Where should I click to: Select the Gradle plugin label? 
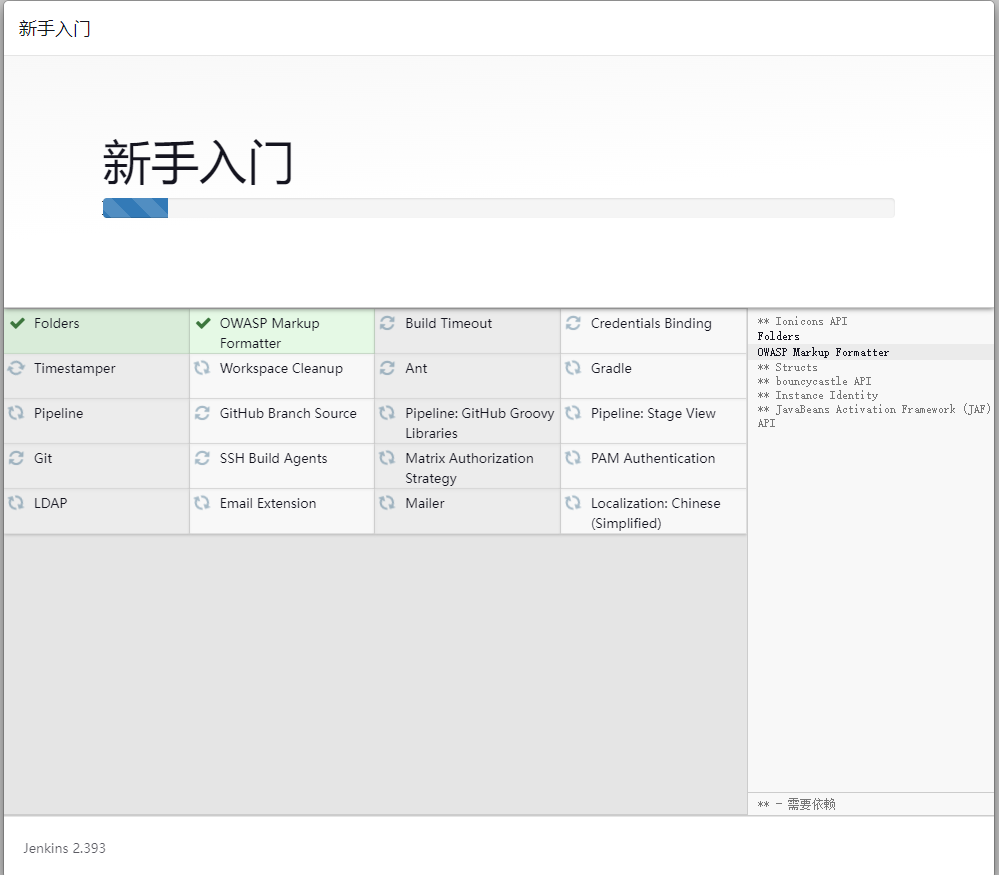[611, 368]
